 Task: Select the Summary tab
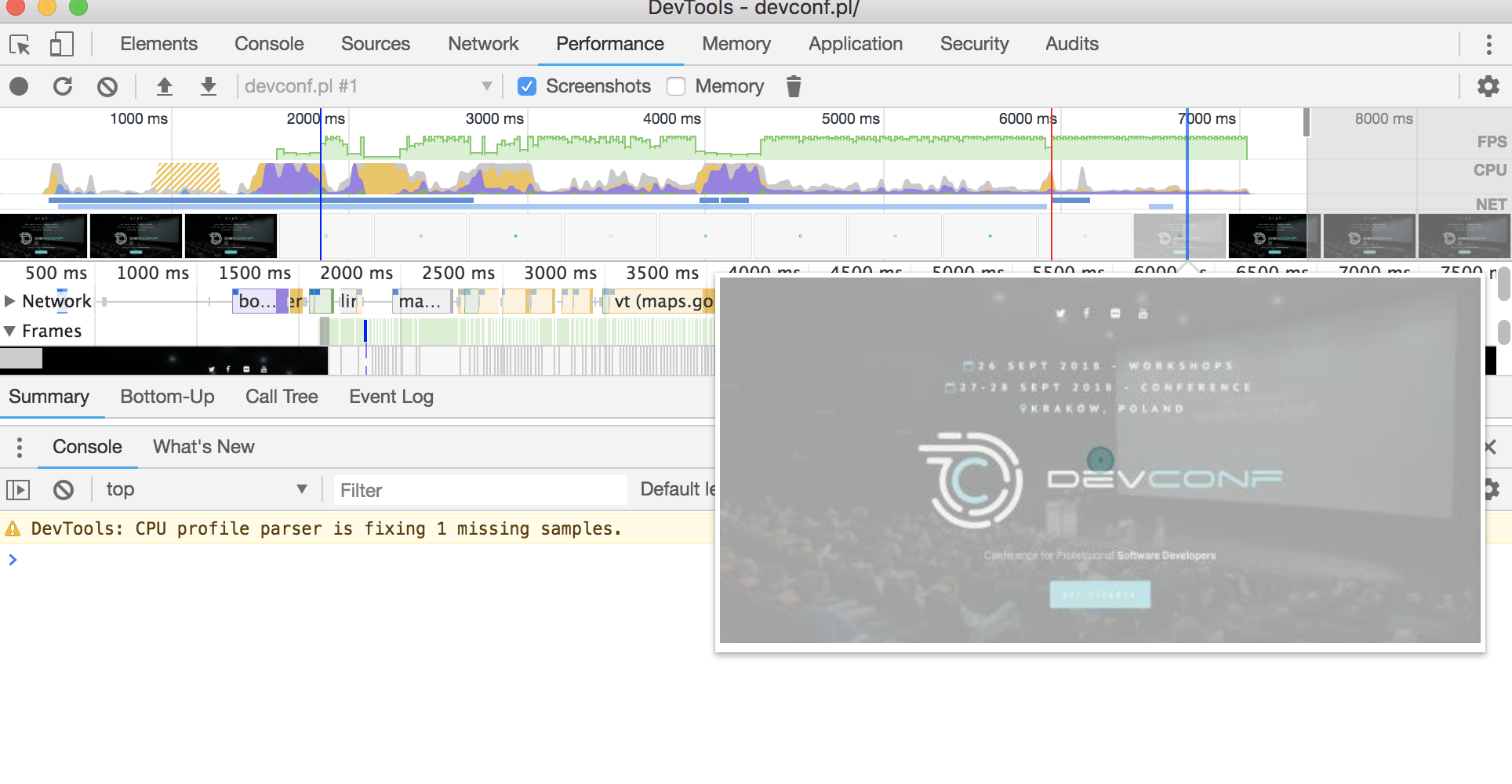[x=49, y=397]
